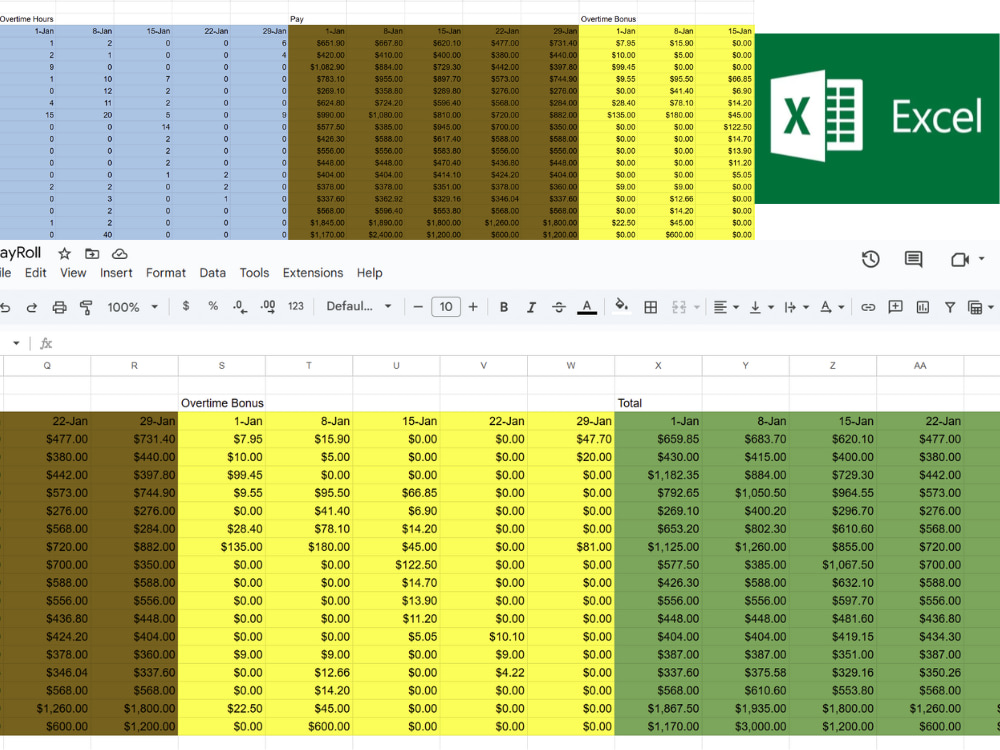1000x750 pixels.
Task: Insert a chart
Action: click(923, 307)
